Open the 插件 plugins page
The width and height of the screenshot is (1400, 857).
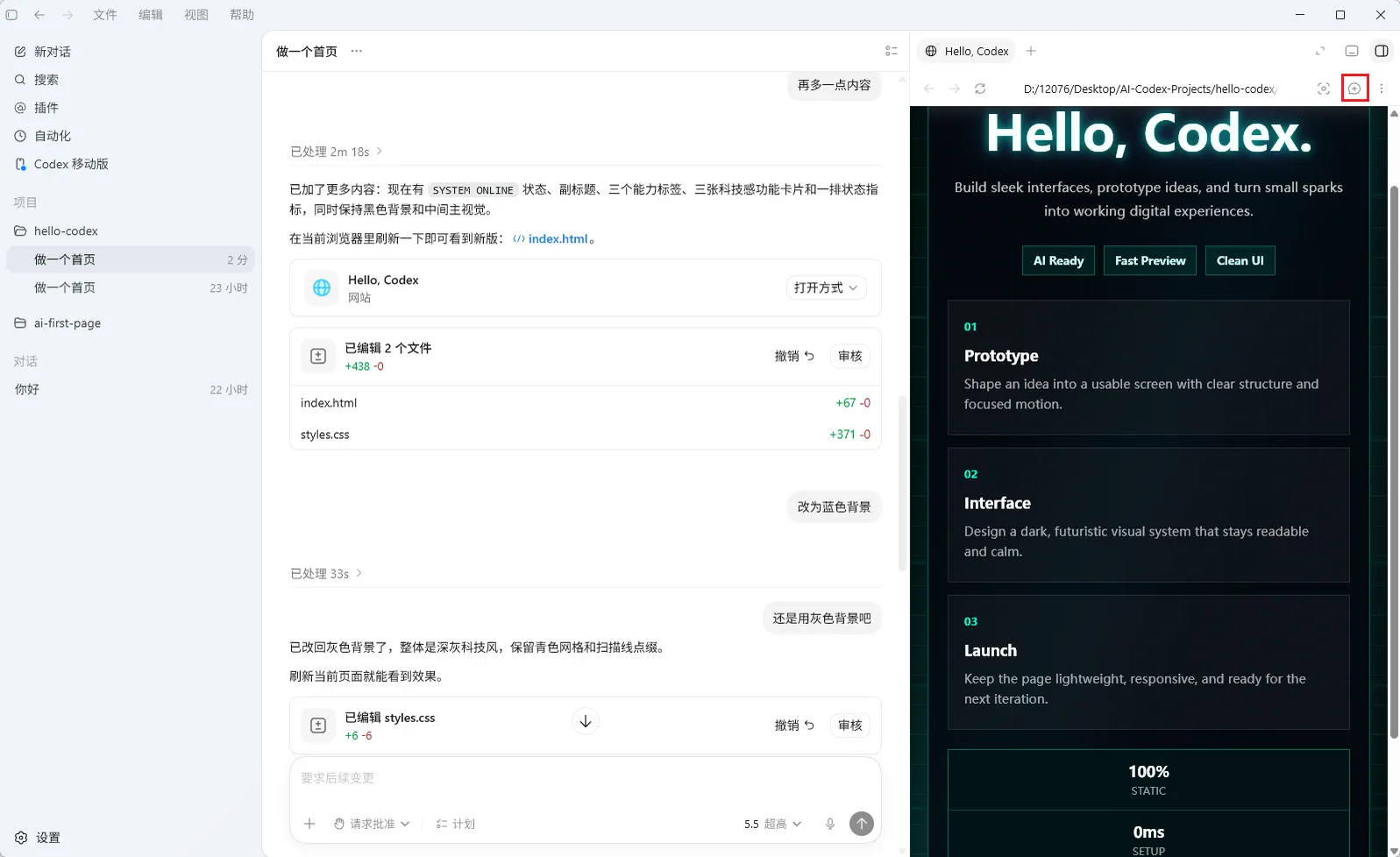[x=36, y=108]
